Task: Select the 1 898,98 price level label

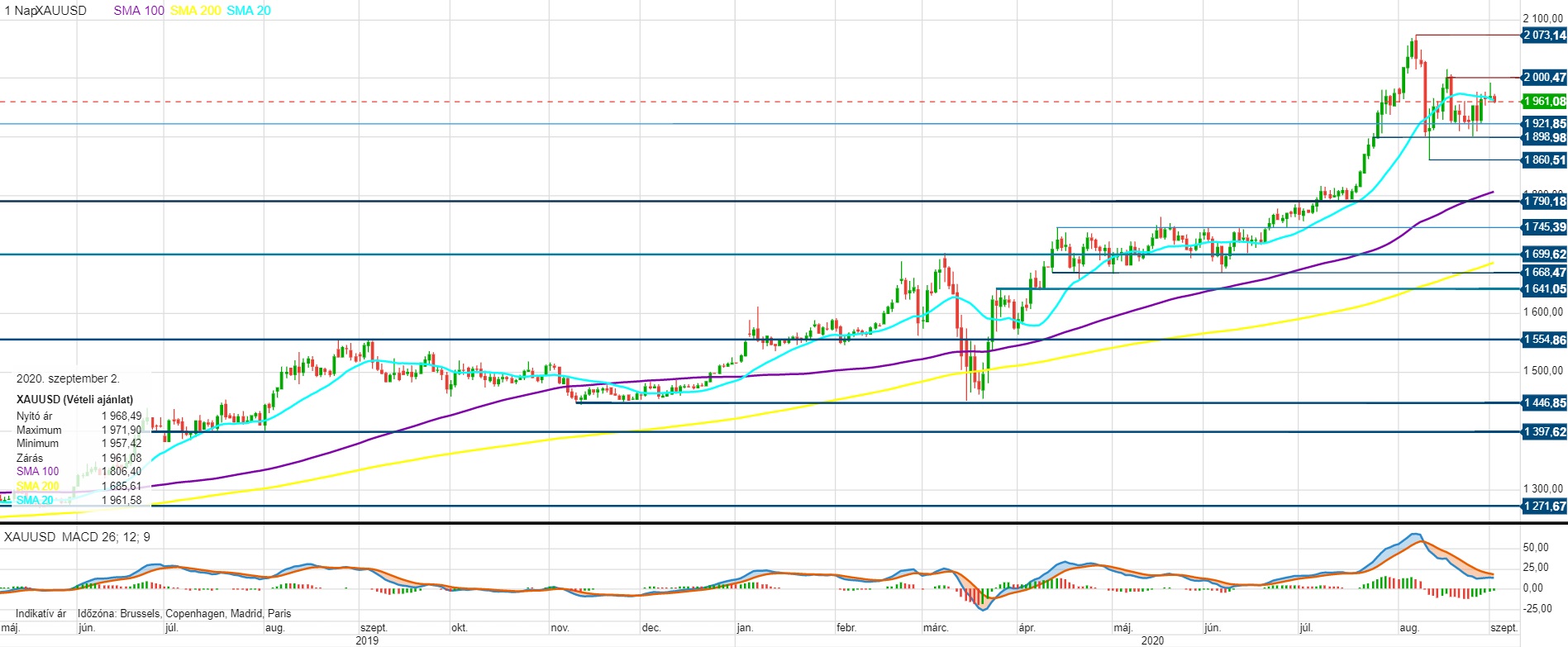Action: click(1545, 137)
